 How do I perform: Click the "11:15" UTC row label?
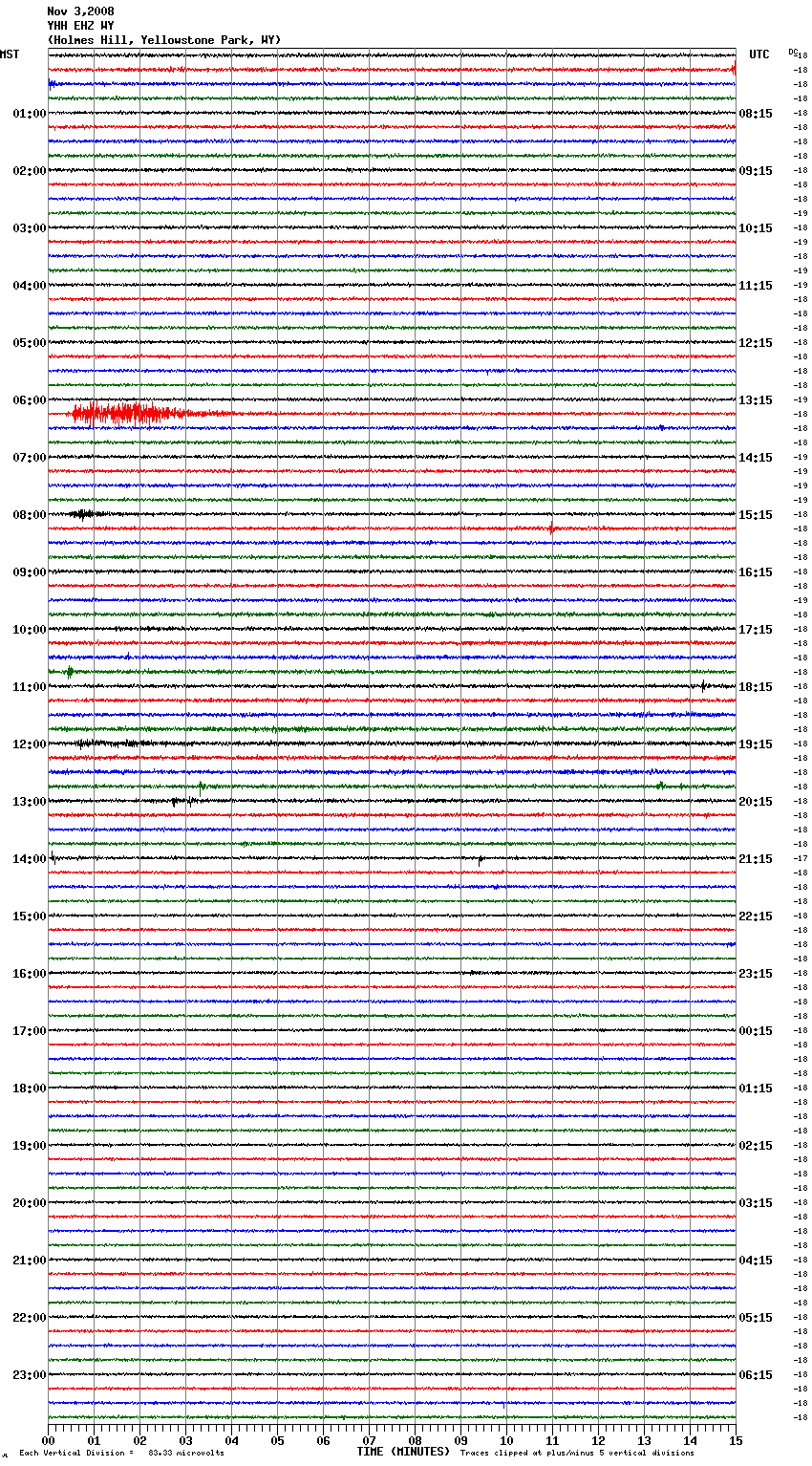(x=756, y=286)
